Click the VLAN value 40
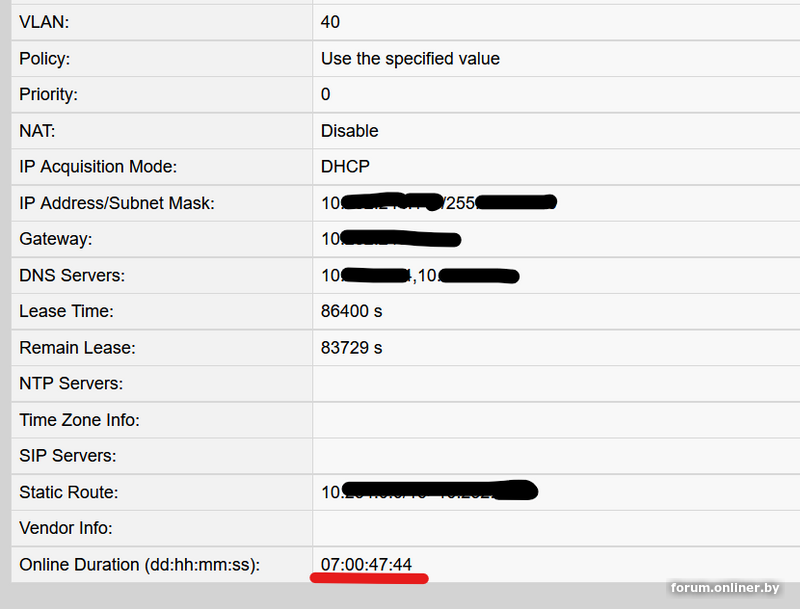 point(330,21)
